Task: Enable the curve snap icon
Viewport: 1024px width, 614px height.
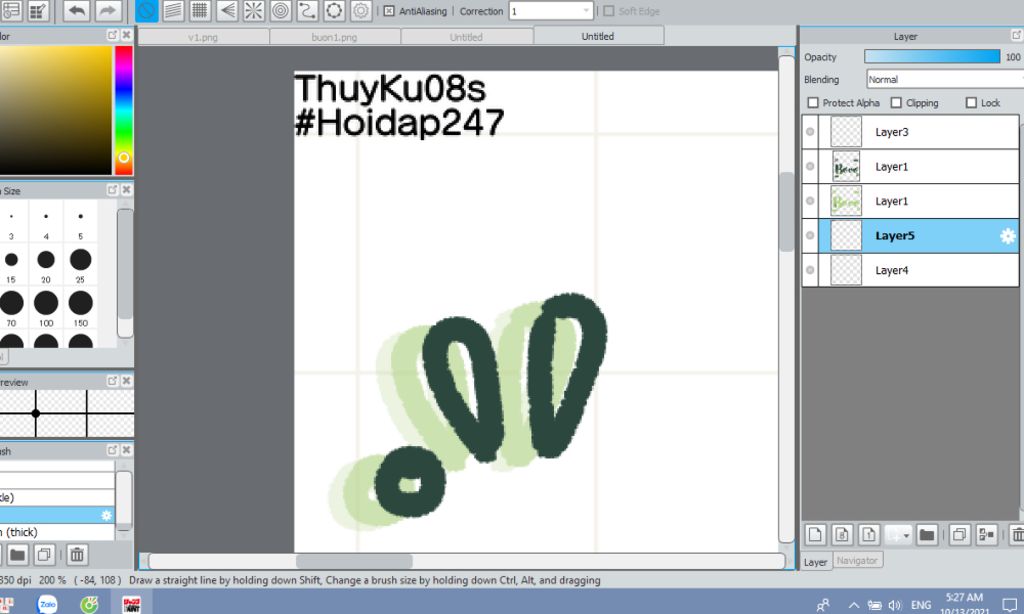Action: pos(307,10)
